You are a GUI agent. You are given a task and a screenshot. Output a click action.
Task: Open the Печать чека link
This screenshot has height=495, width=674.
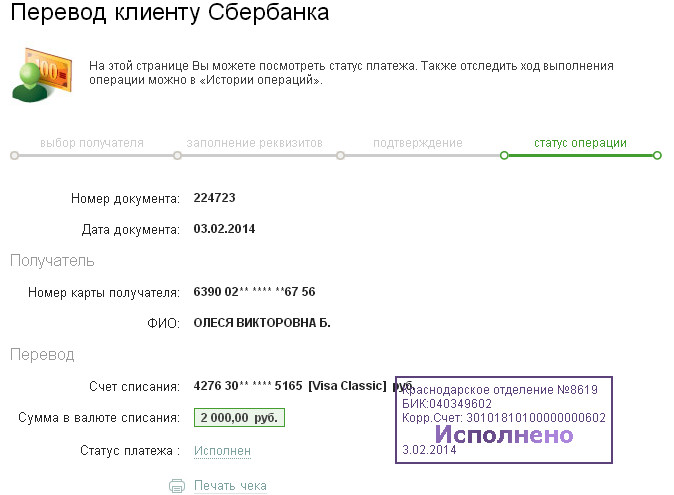coord(230,486)
